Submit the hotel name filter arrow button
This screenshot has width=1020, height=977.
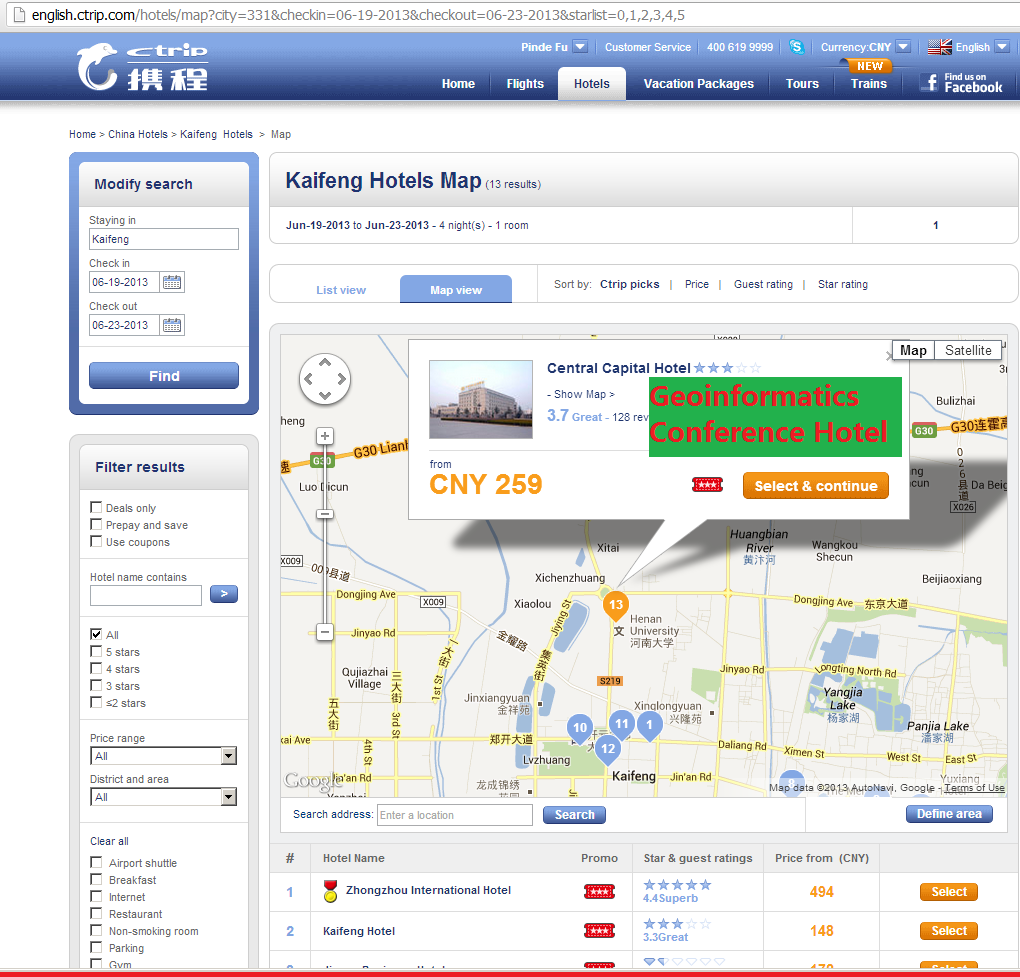tap(224, 594)
